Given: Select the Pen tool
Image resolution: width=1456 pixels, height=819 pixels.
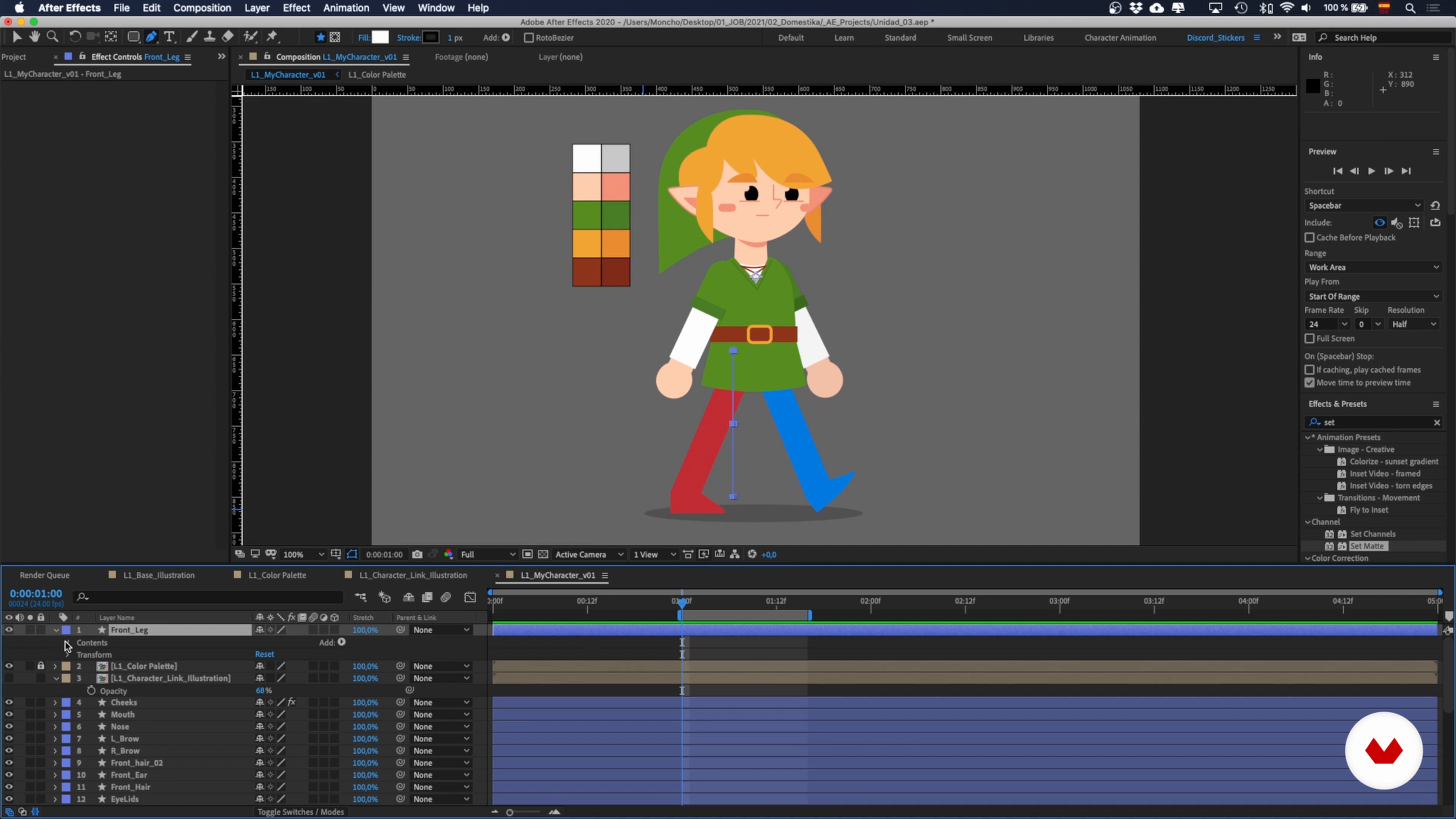Looking at the screenshot, I should 151,37.
